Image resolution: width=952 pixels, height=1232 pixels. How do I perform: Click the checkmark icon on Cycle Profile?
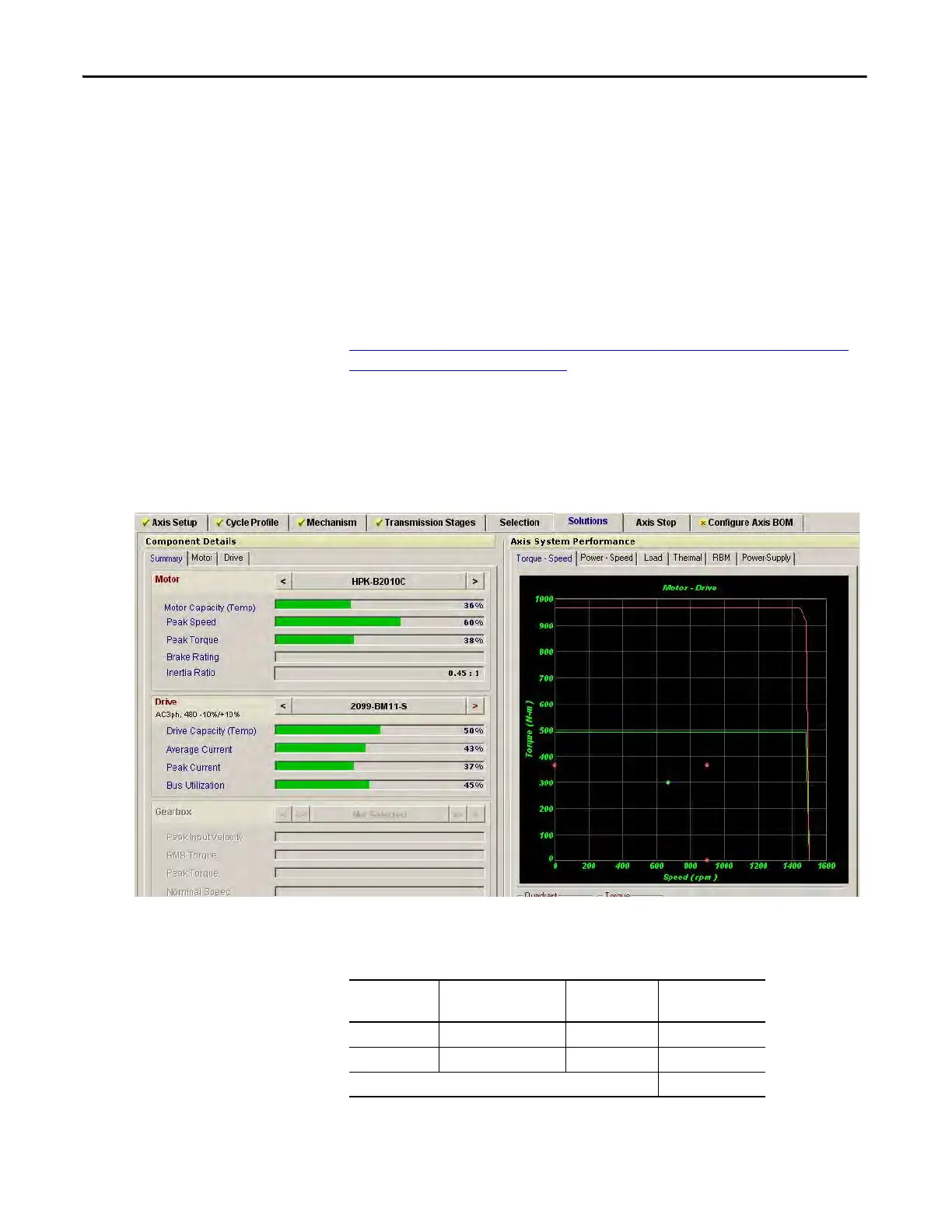(x=219, y=523)
